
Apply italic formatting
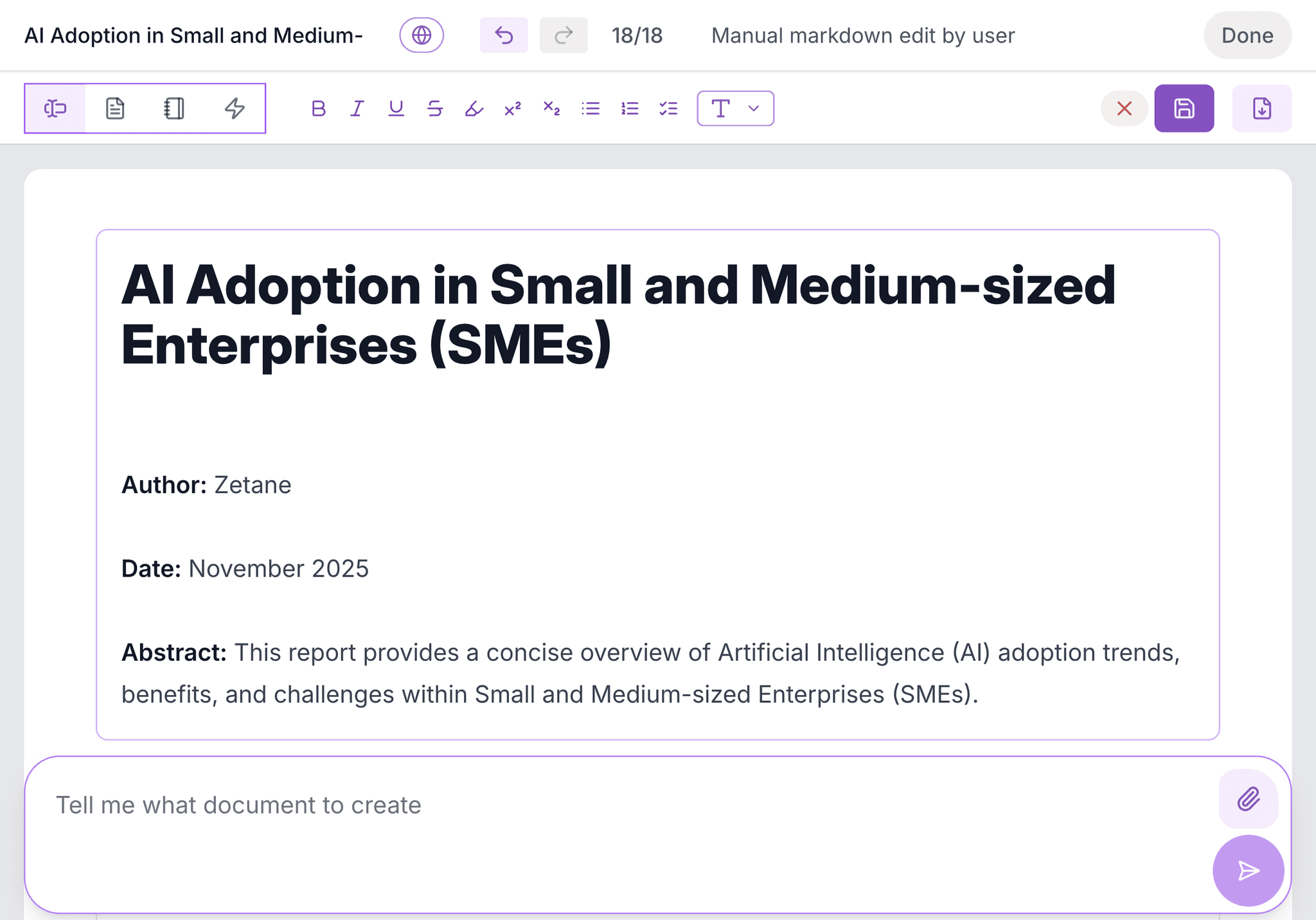[357, 108]
